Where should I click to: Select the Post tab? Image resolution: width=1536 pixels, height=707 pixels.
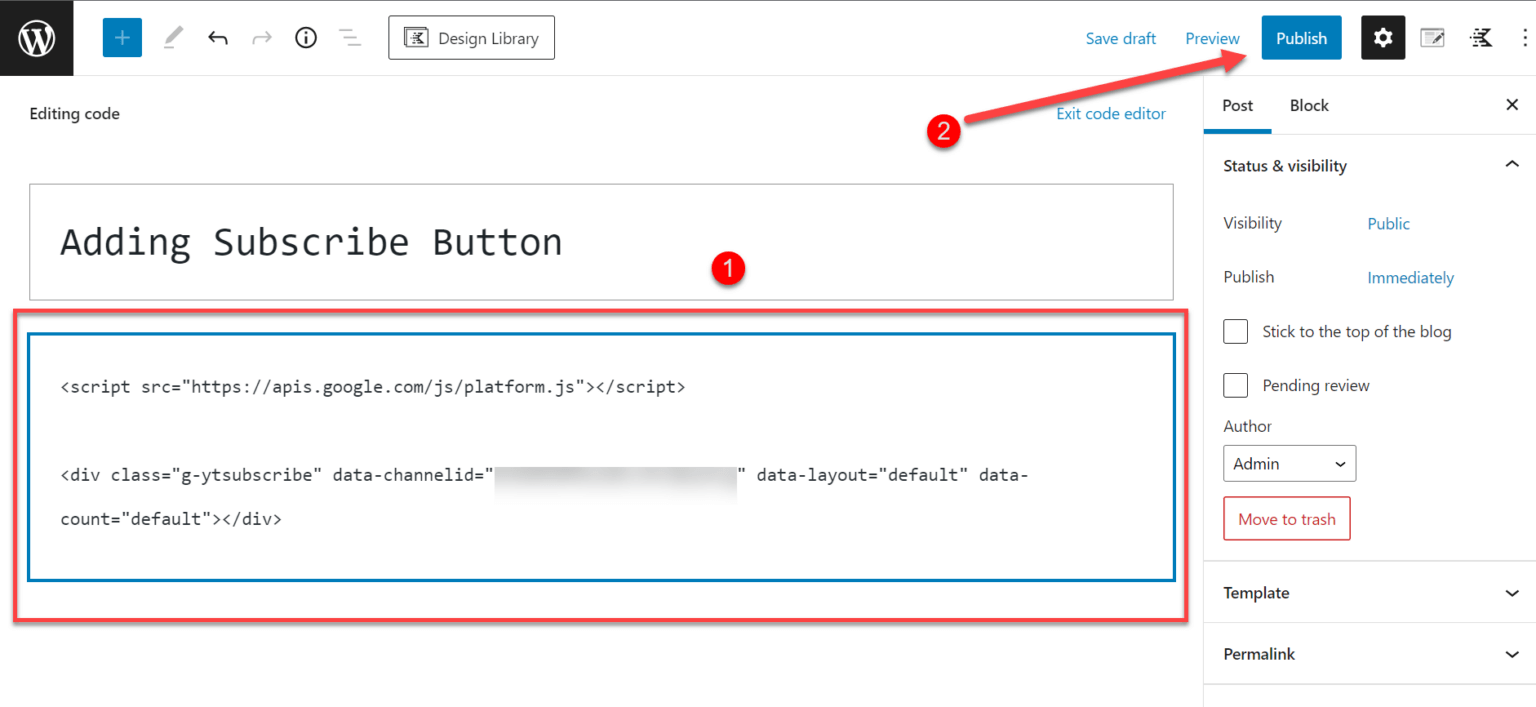pos(1237,106)
